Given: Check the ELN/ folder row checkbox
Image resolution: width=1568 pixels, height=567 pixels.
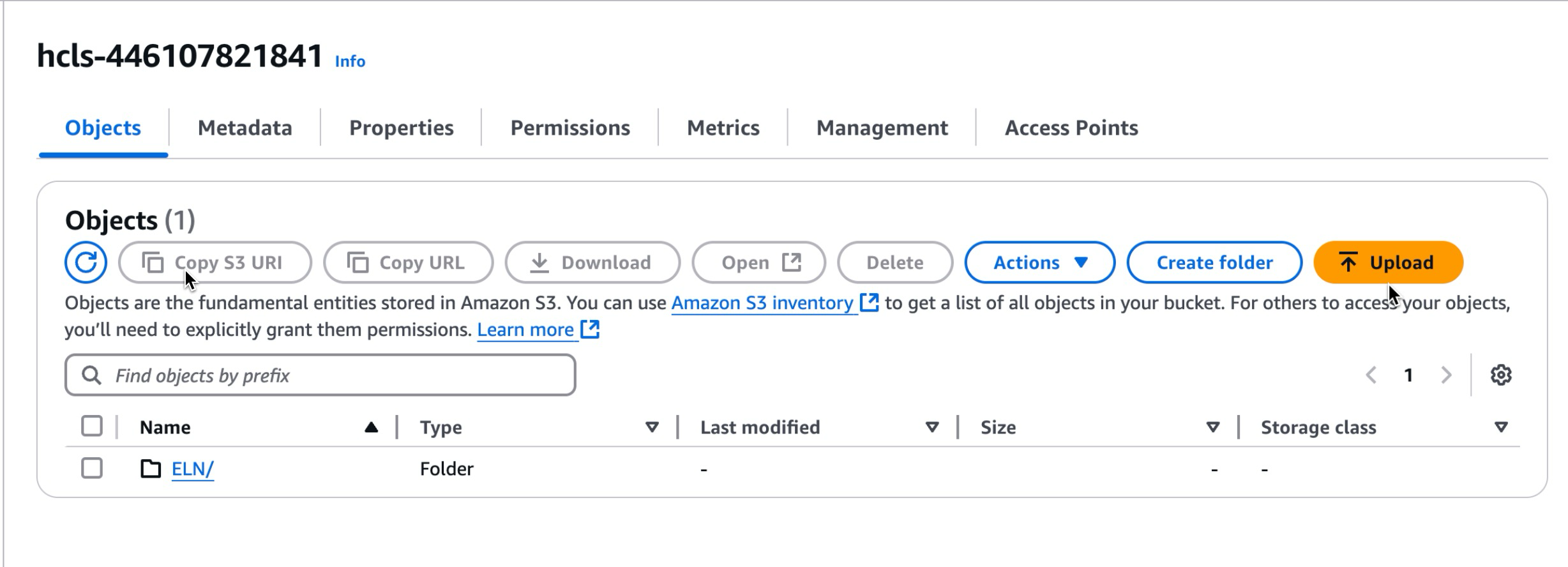Looking at the screenshot, I should coord(92,469).
